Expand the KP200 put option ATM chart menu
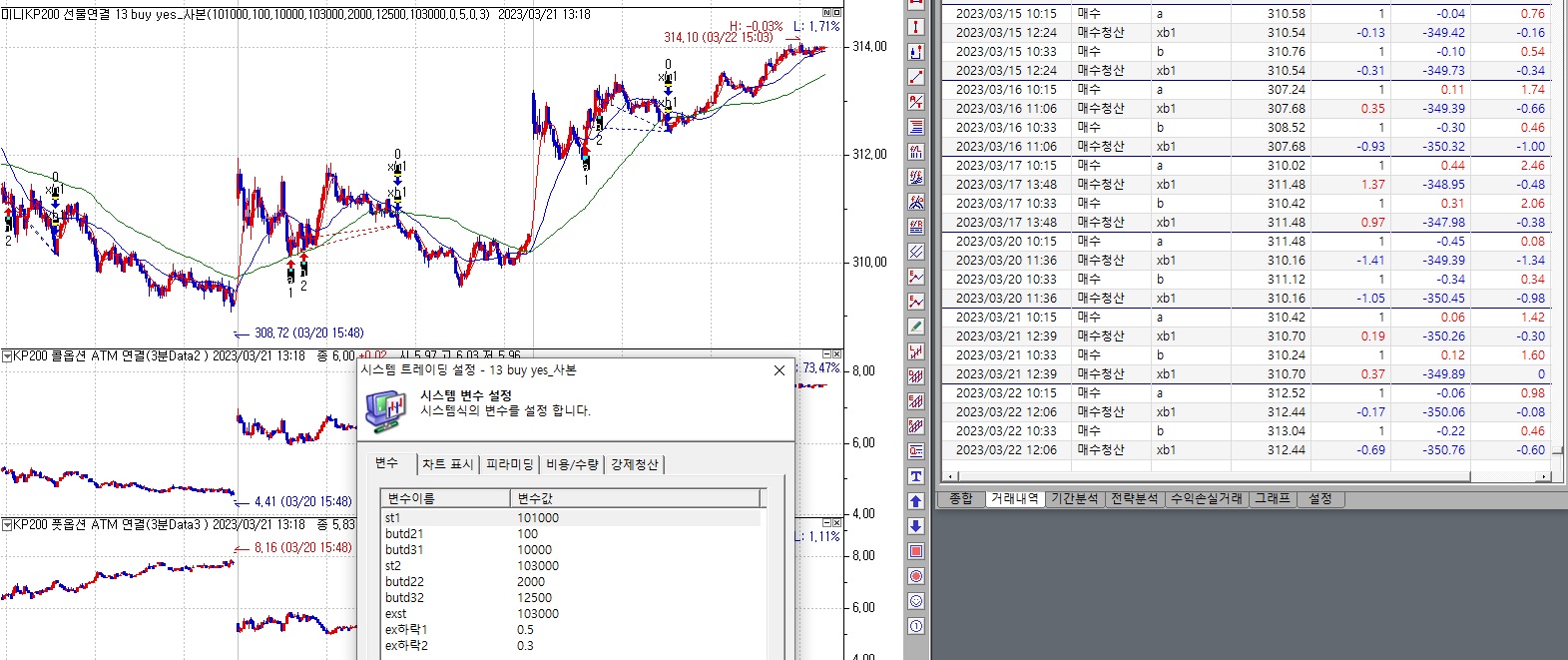 pos(7,524)
